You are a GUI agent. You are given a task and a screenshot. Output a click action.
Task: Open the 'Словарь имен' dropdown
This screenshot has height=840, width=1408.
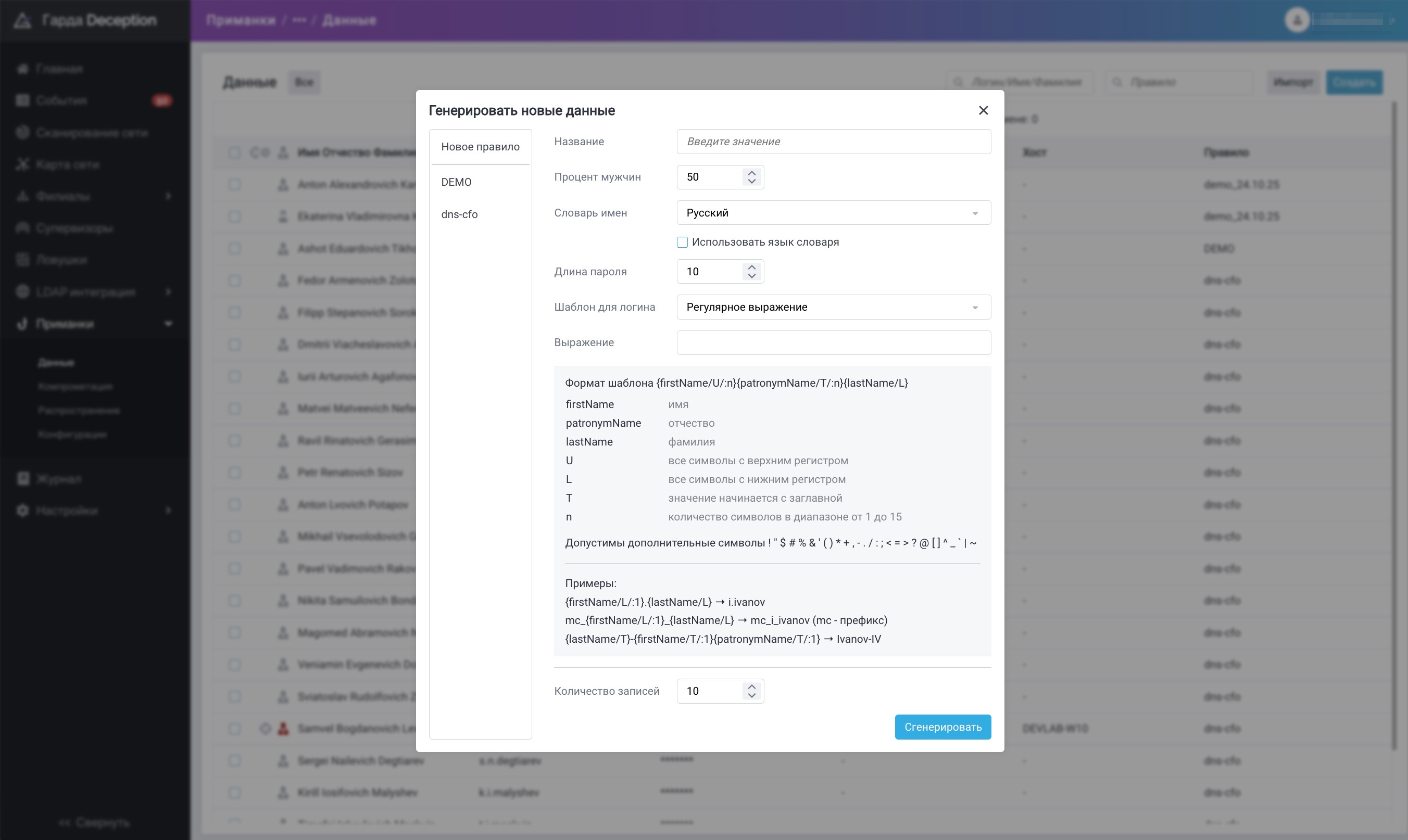833,213
